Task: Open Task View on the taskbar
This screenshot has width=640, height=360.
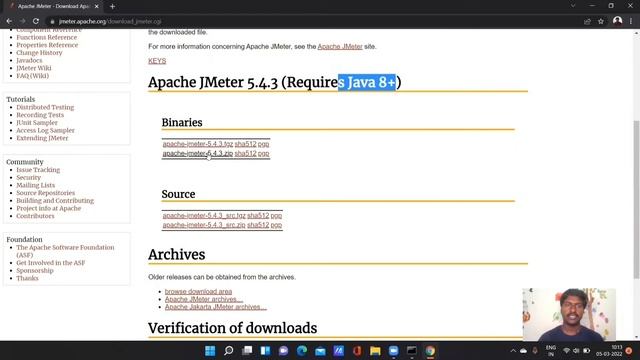Action: pyautogui.click(x=247, y=351)
